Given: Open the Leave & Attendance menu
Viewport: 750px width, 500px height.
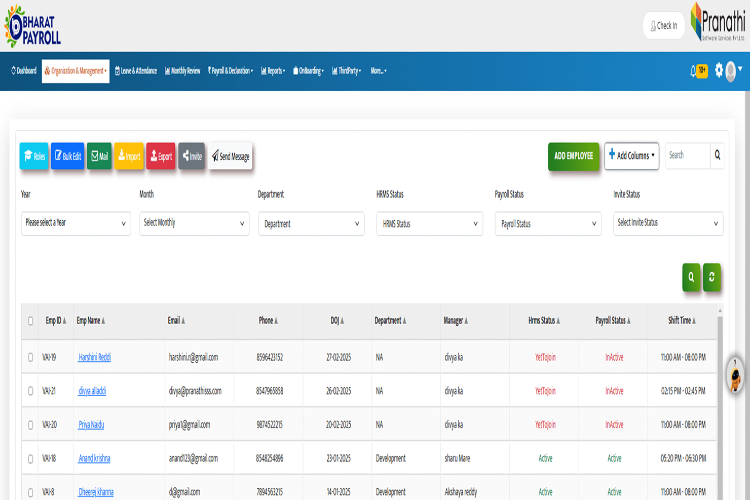Looking at the screenshot, I should 136,71.
